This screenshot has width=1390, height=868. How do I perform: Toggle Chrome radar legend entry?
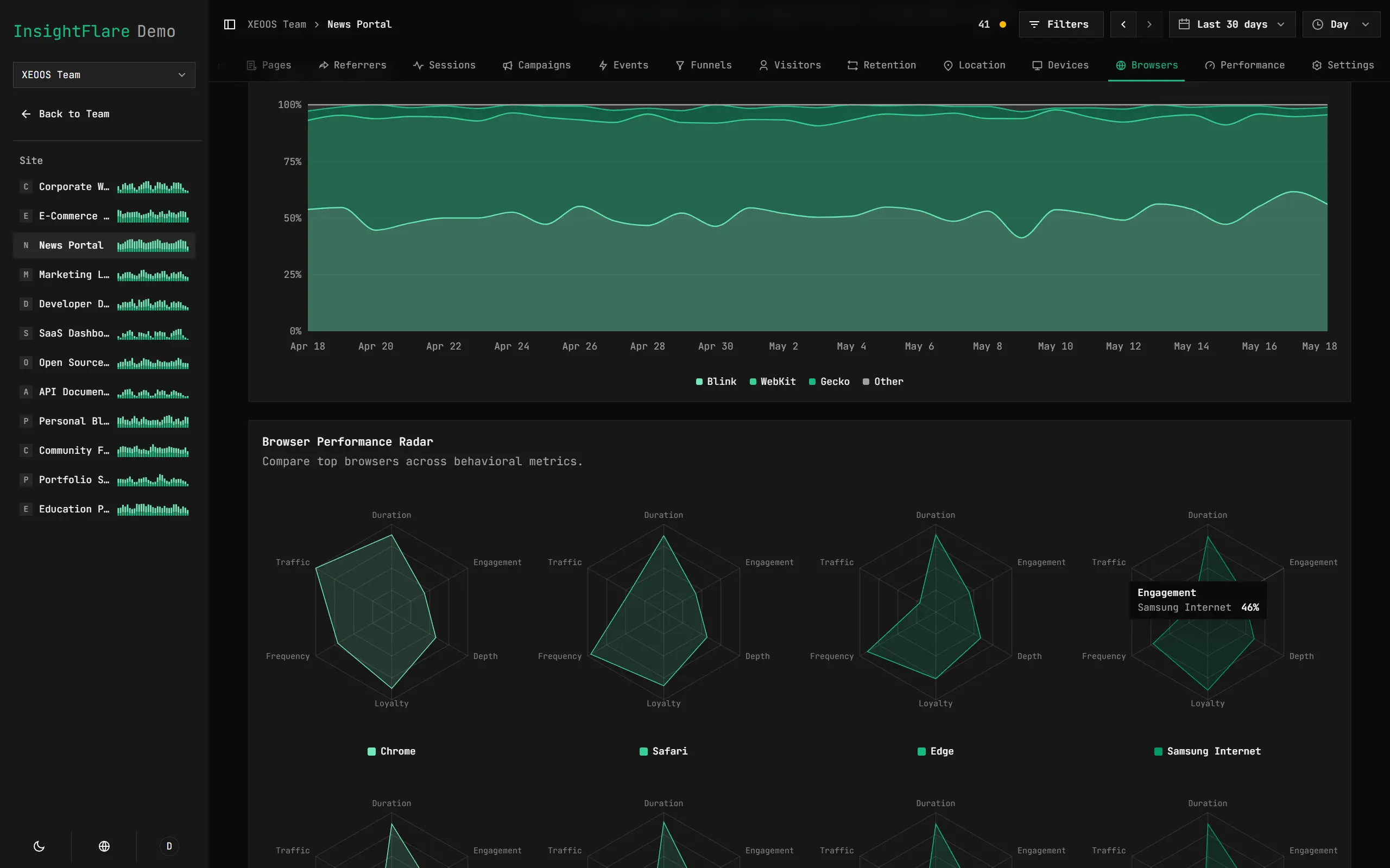(x=391, y=751)
